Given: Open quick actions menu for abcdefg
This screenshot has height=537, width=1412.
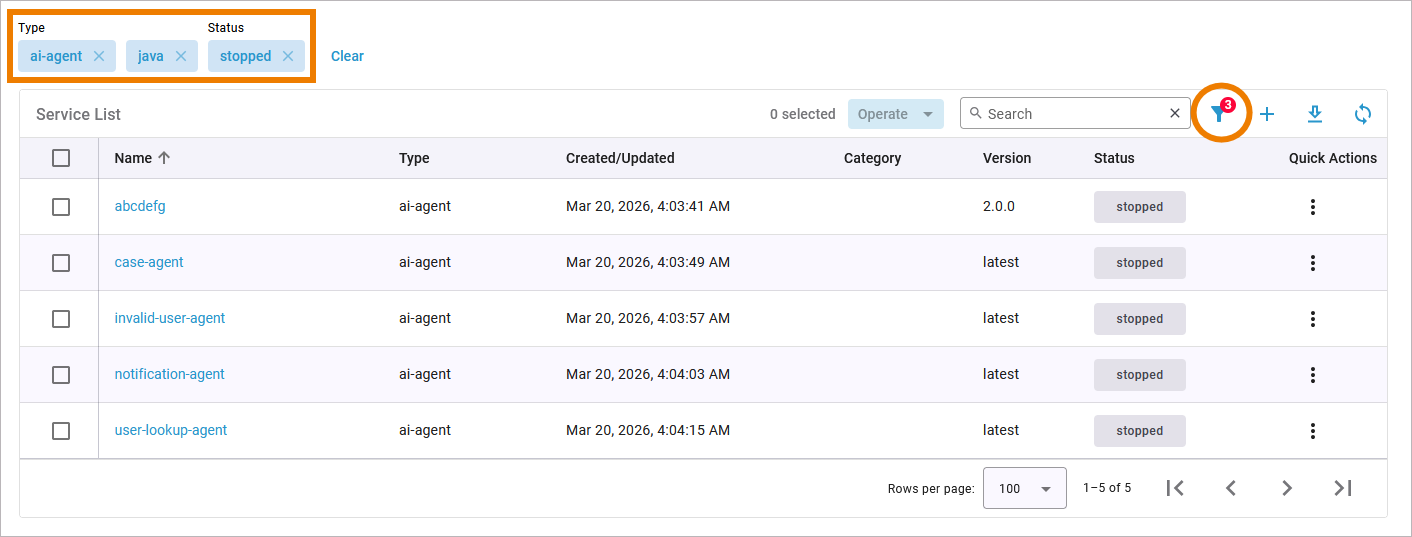Looking at the screenshot, I should (x=1312, y=207).
